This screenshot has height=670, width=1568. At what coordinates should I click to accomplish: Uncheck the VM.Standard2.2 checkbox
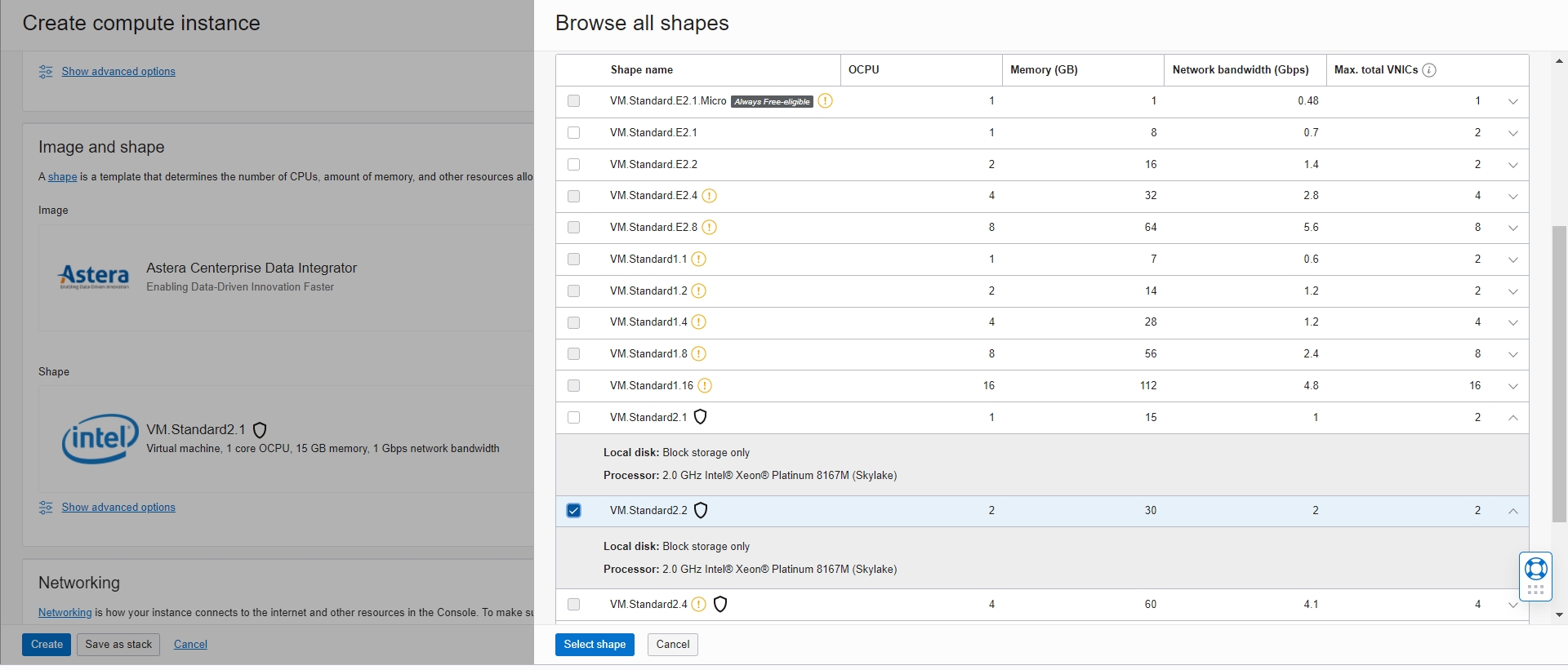574,511
